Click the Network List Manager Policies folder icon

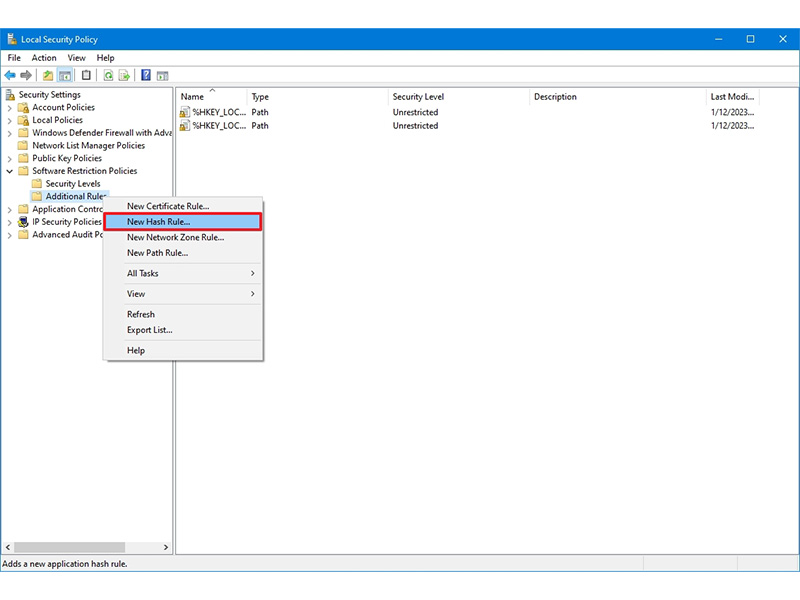pos(23,145)
